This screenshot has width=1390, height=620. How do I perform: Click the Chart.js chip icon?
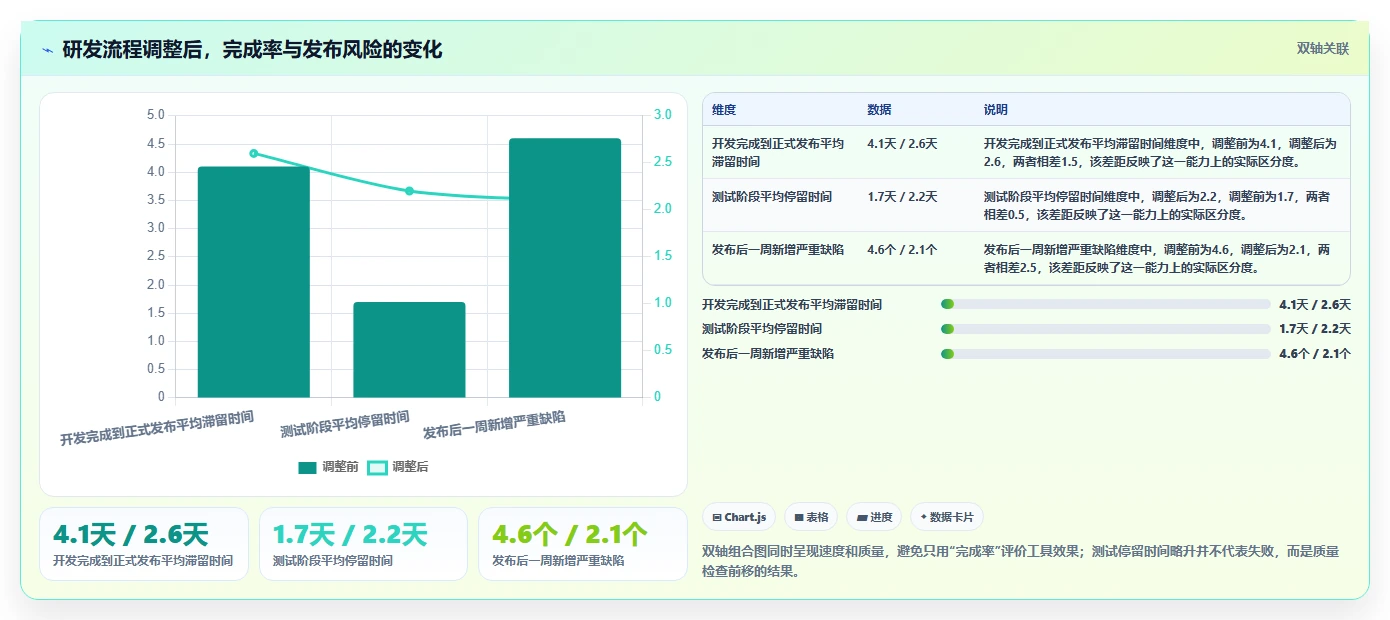[717, 517]
